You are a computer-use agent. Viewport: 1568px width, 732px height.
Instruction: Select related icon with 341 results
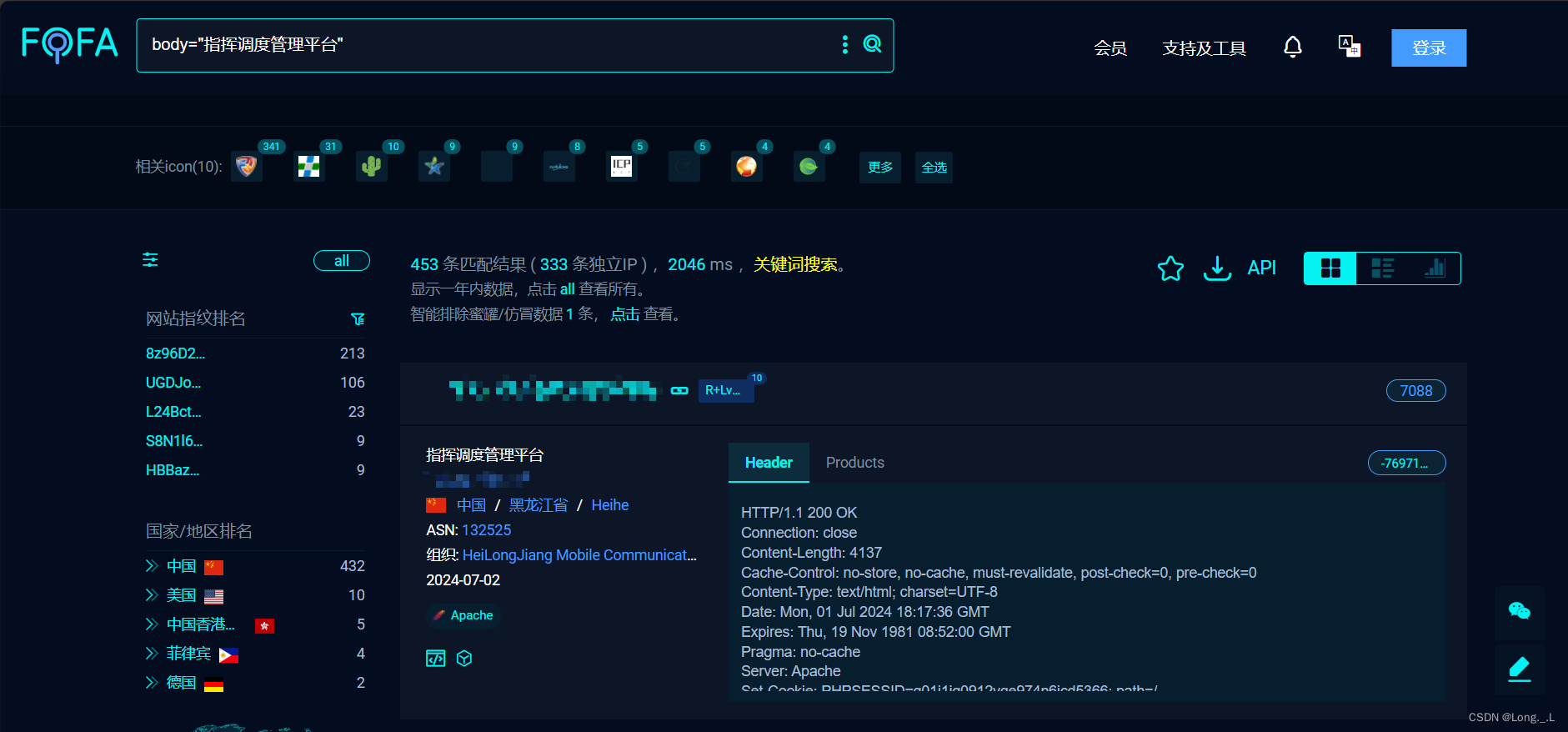coord(247,167)
